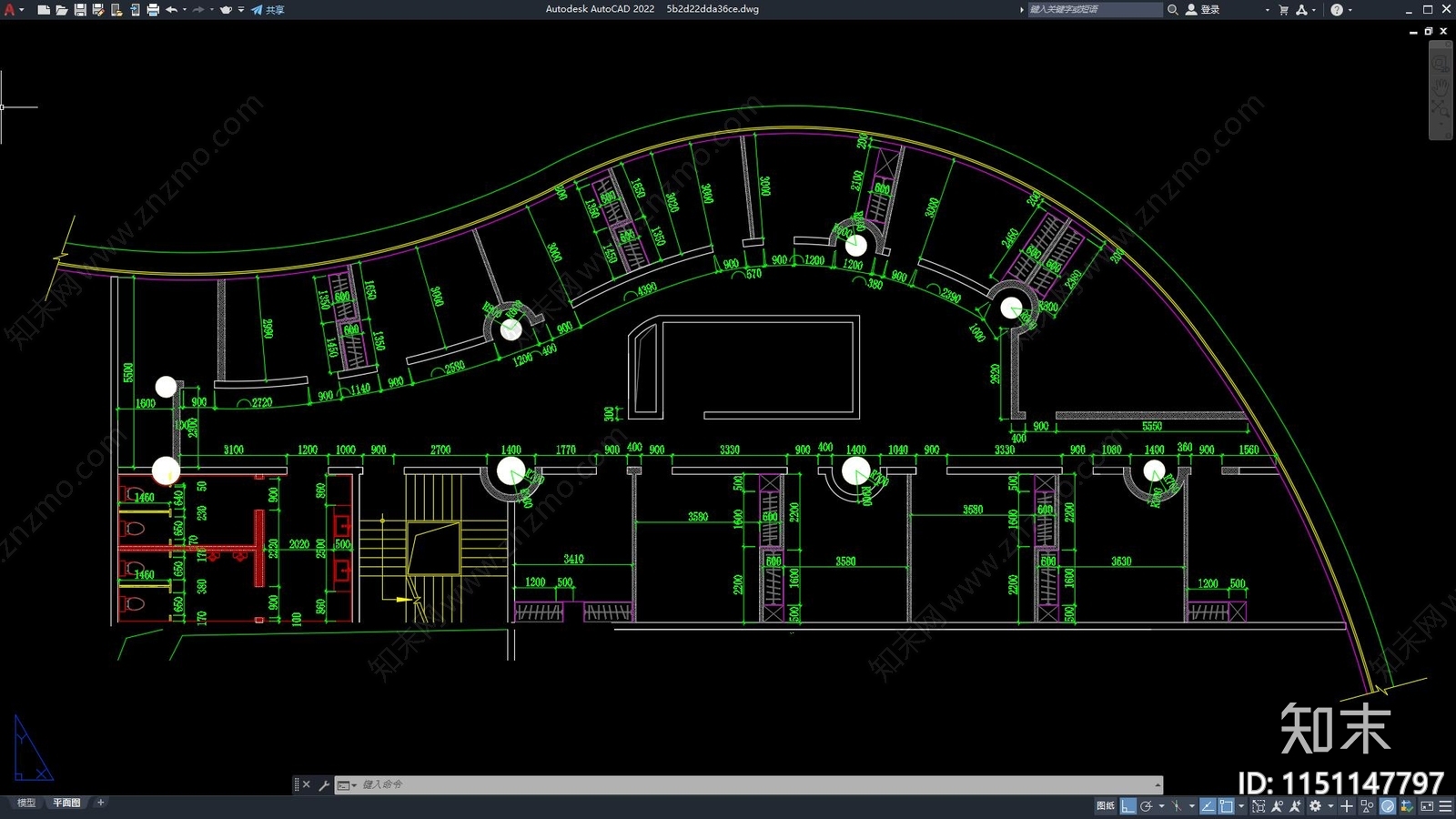Customize Quick Access Toolbar dropdown

(x=241, y=10)
